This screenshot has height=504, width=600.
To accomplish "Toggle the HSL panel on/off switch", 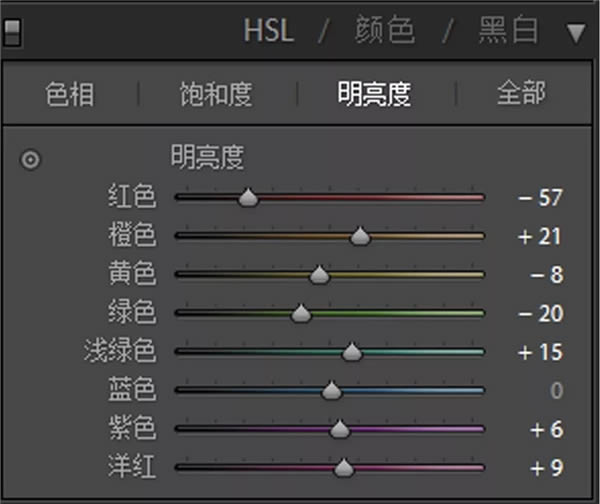I will [13, 34].
